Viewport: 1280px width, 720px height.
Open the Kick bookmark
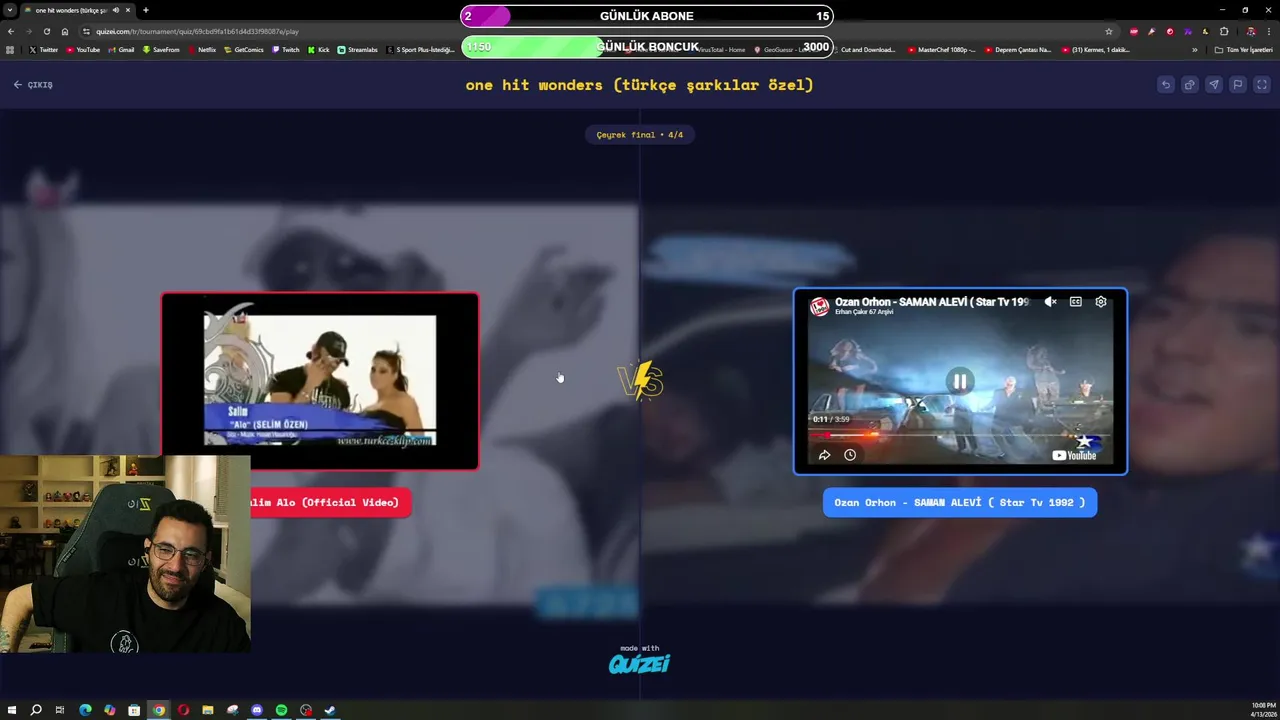coord(319,50)
